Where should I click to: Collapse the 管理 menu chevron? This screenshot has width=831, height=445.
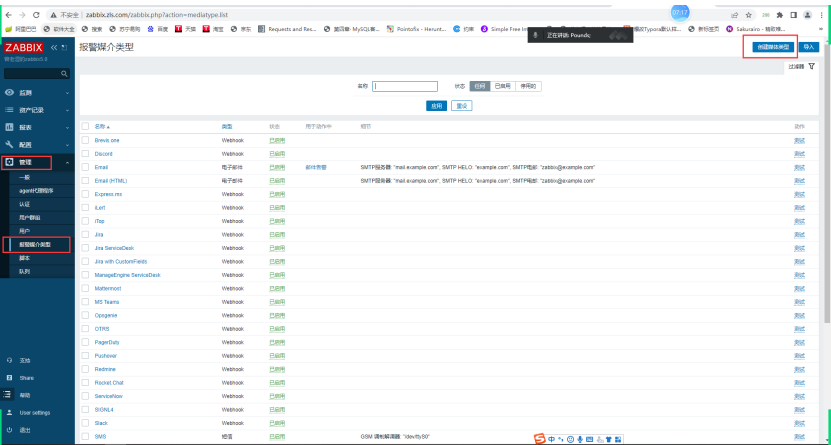coord(67,162)
